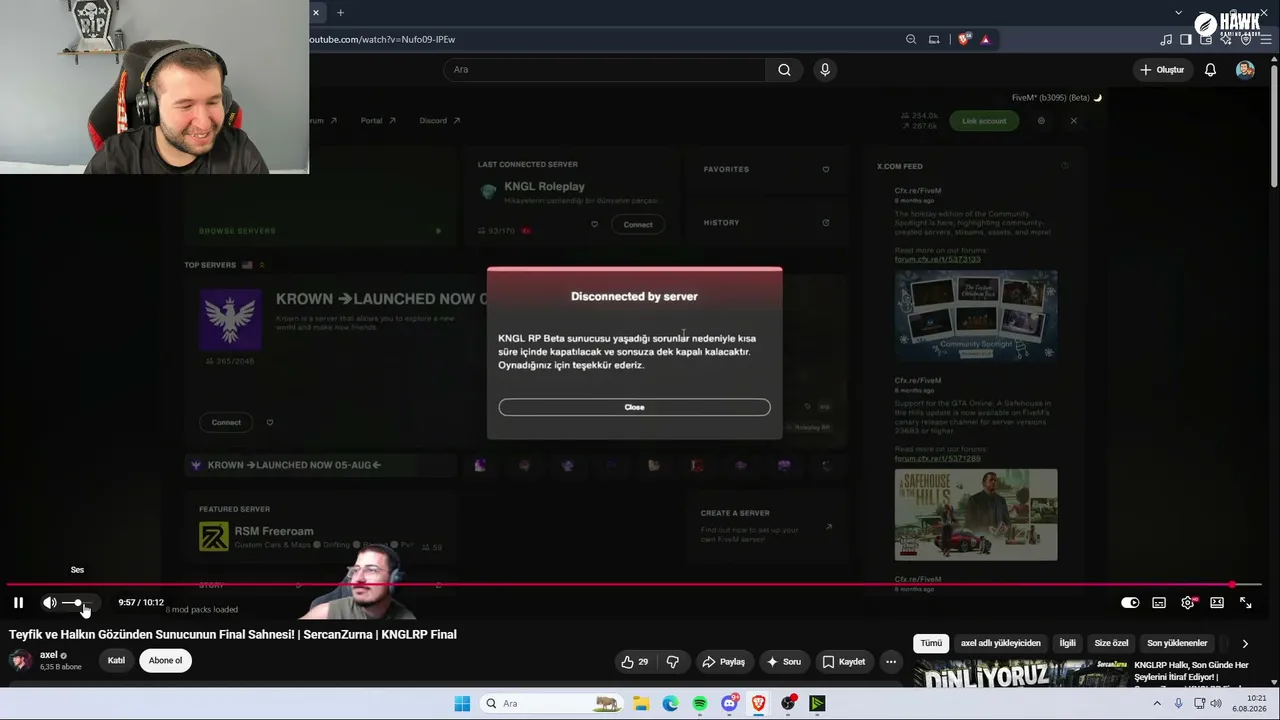This screenshot has width=1280, height=720.
Task: Click the YouTube search magnifier button
Action: (x=784, y=70)
